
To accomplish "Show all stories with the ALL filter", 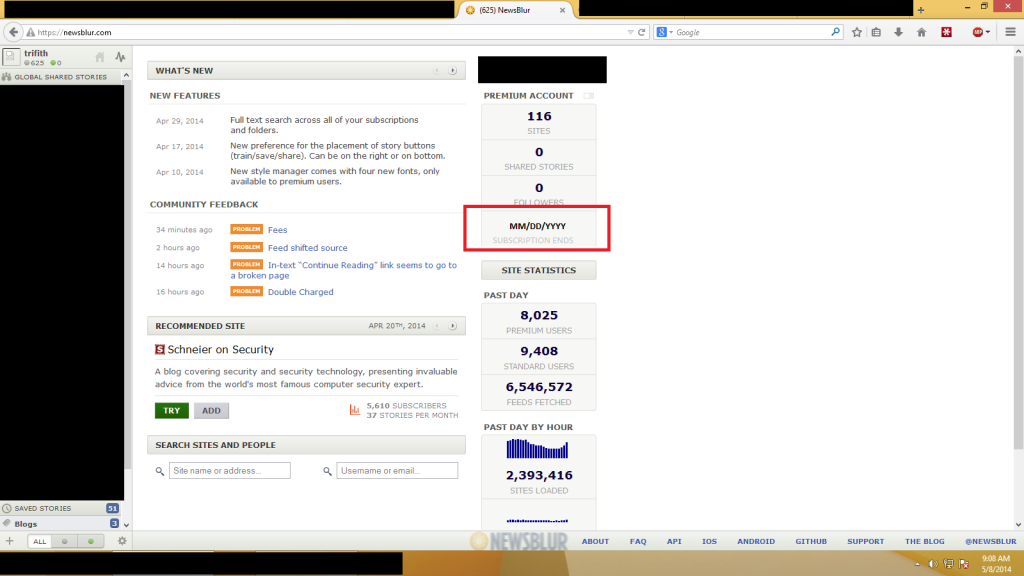I will [40, 541].
